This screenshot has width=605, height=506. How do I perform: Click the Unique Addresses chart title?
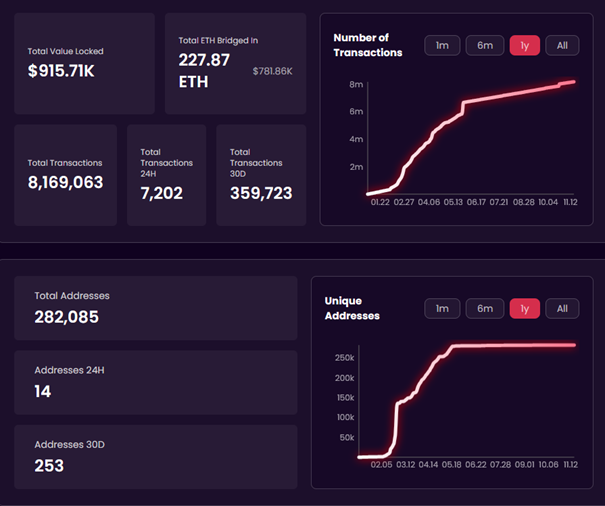tap(352, 308)
